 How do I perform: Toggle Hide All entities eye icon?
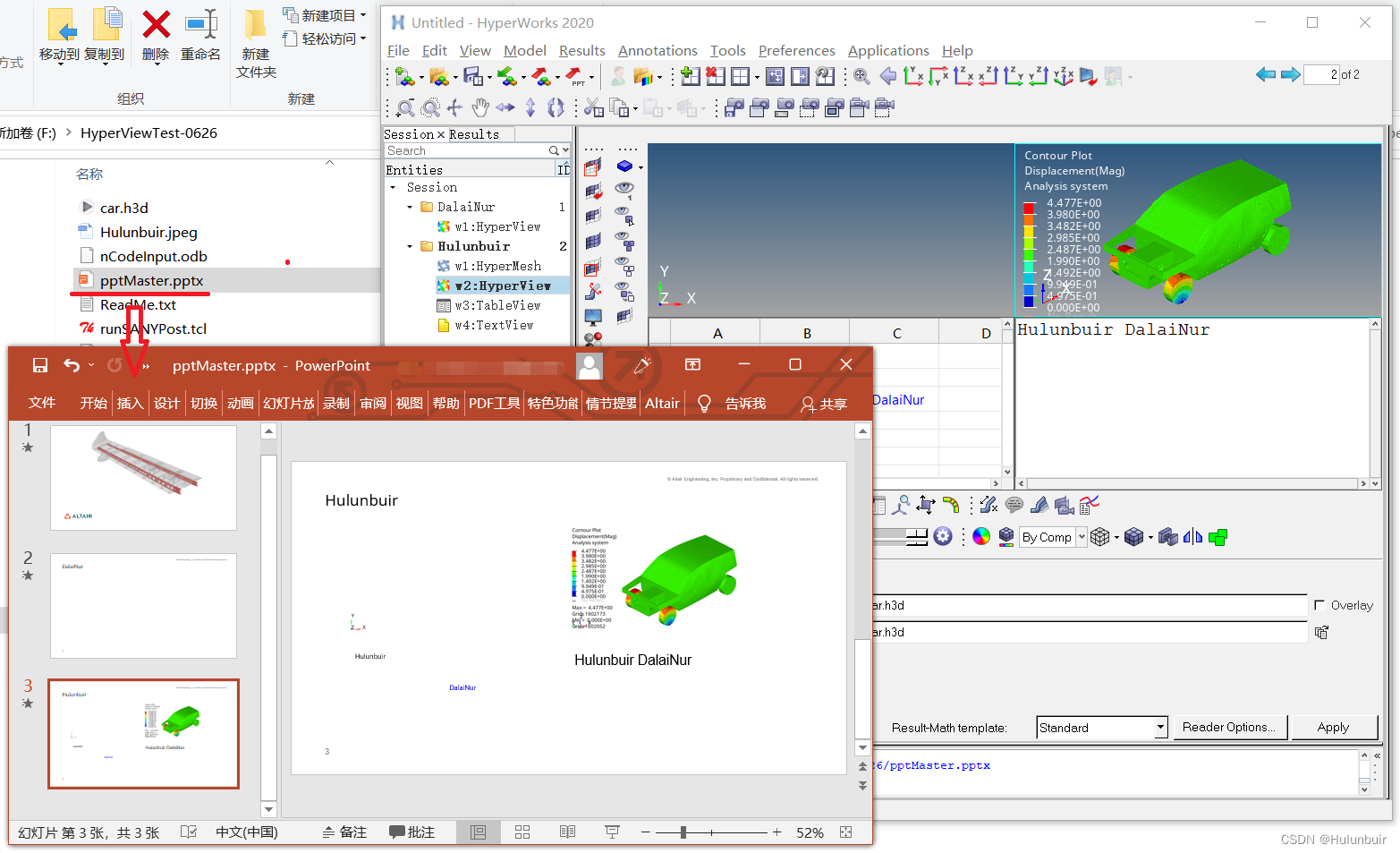pos(624,266)
